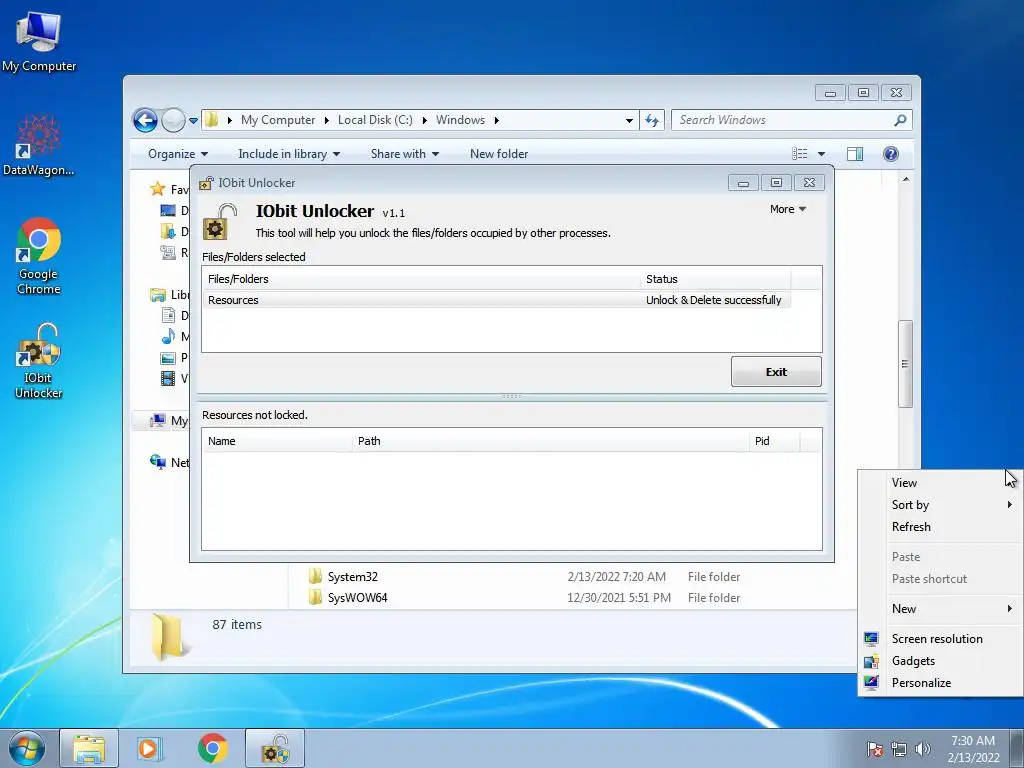Click Status column header
Screen dimensions: 1024x768
(715, 279)
